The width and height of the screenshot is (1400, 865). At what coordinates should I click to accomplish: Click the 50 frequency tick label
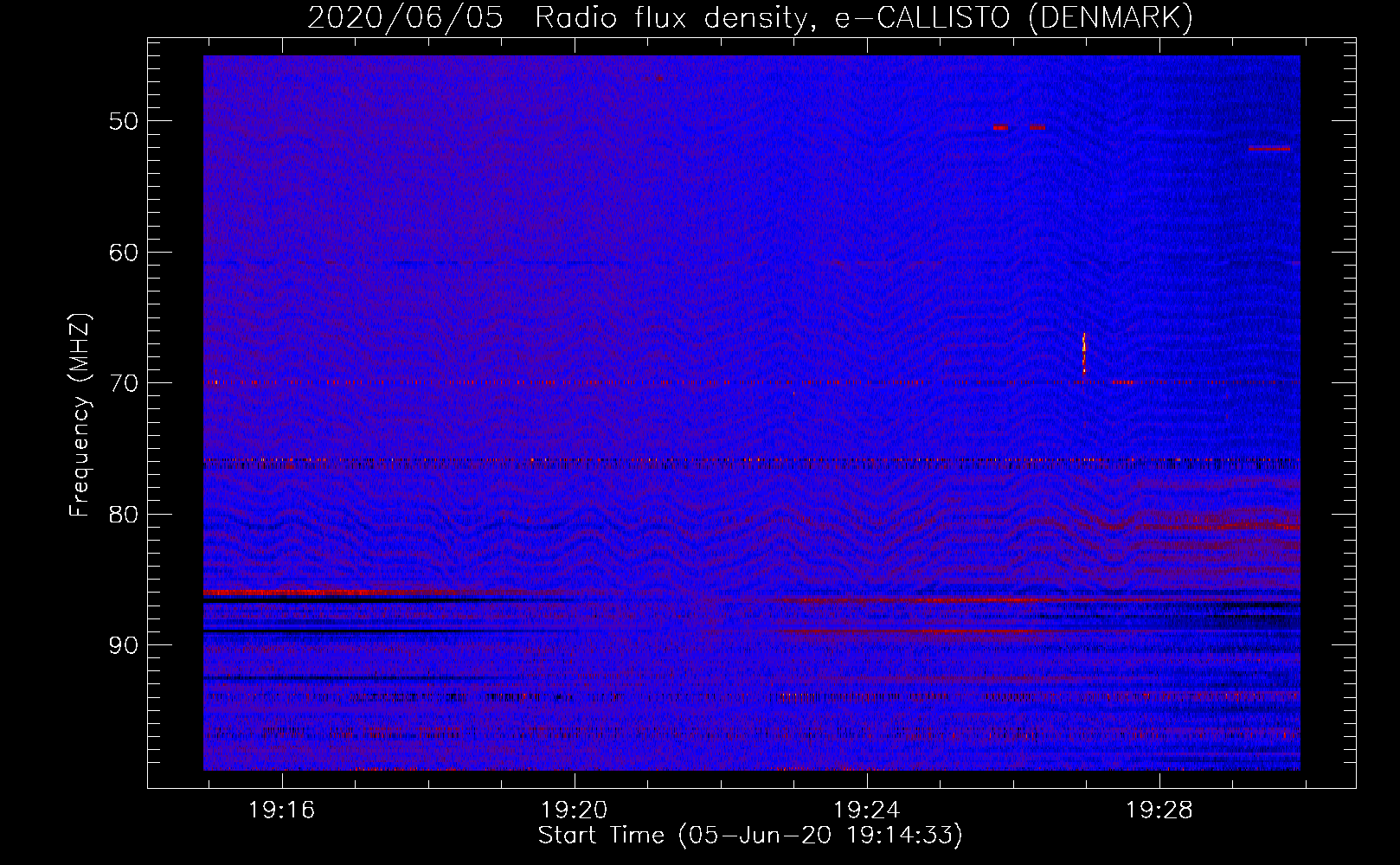(124, 121)
